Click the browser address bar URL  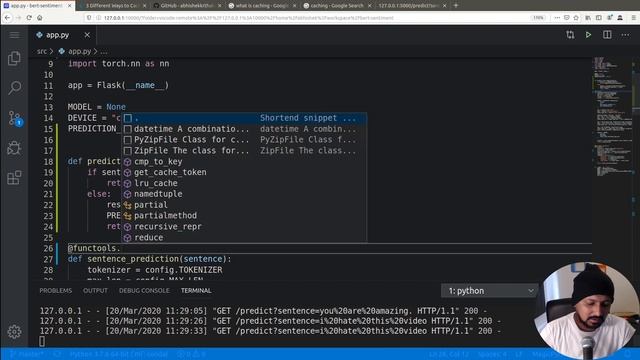[x=249, y=18]
